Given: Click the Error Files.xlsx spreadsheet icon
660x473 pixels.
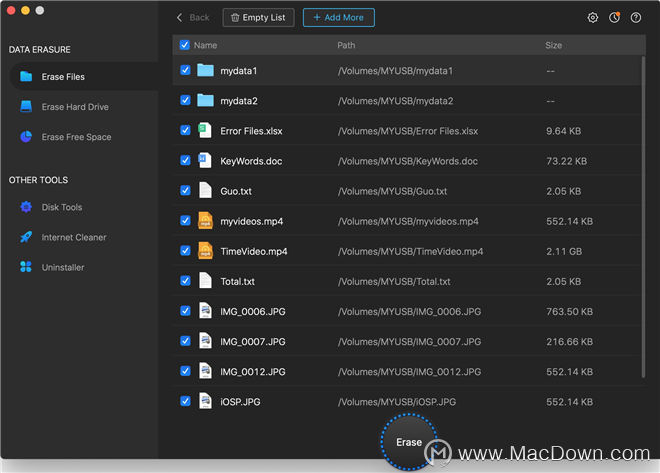Looking at the screenshot, I should click(205, 130).
